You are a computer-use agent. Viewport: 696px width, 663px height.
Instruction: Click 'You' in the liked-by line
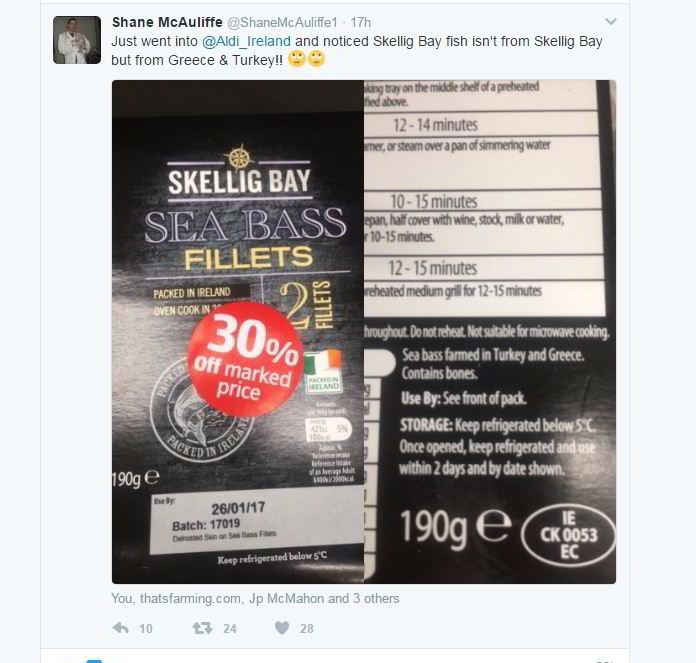[x=122, y=599]
